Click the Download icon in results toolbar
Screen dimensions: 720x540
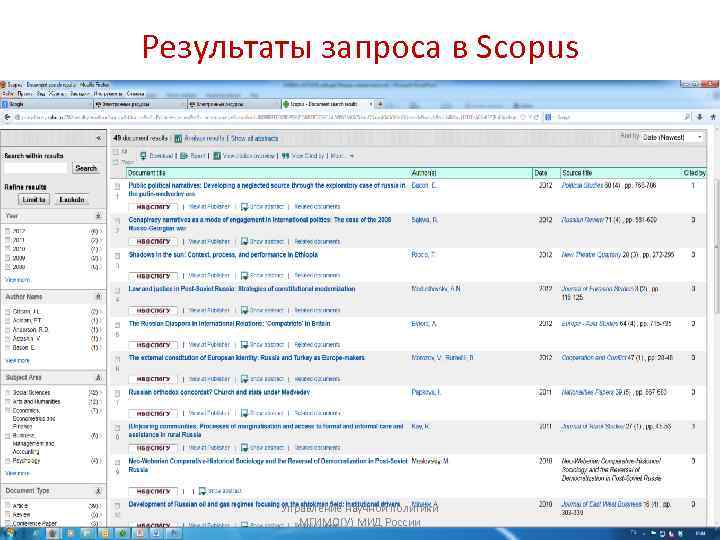[x=143, y=156]
